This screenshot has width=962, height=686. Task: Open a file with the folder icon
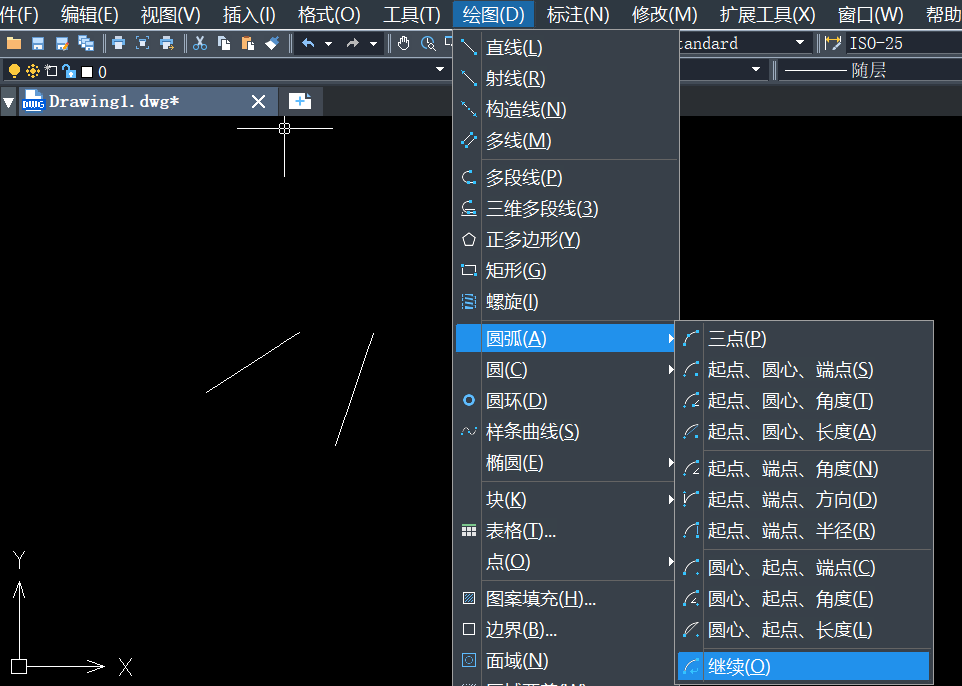click(13, 44)
